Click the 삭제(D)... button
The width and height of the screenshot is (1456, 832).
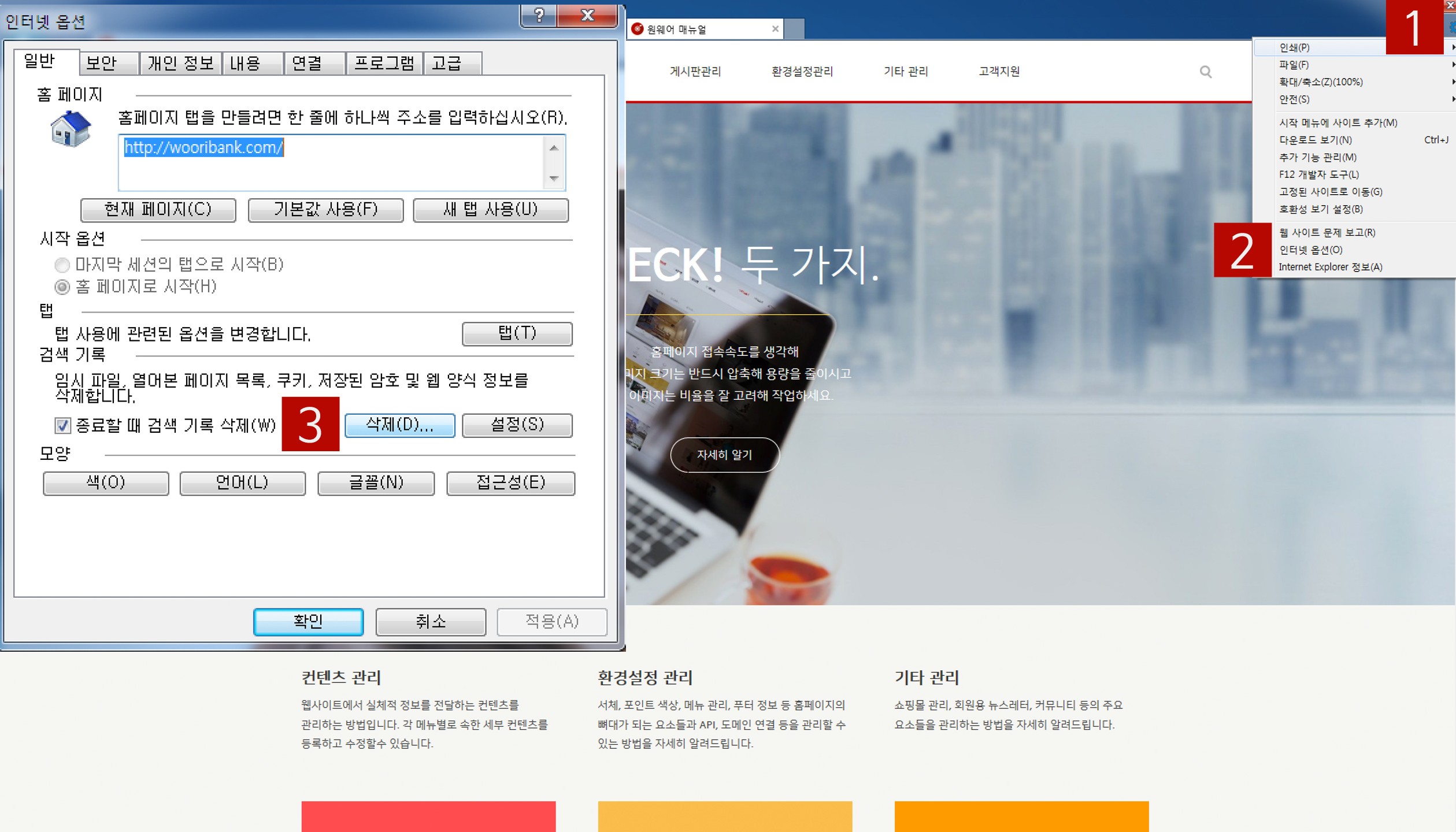(x=399, y=425)
